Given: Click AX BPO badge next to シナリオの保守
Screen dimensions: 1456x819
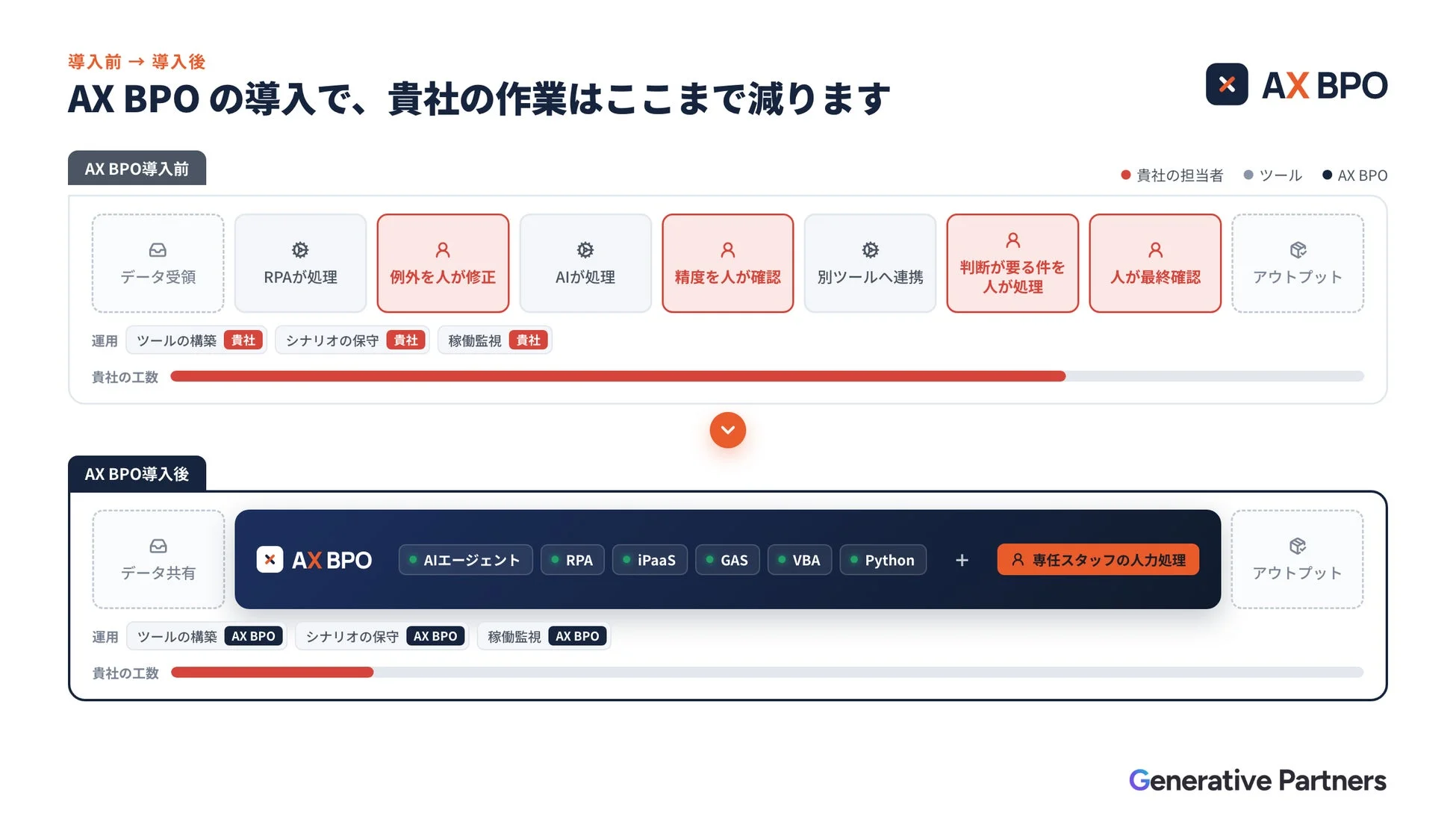Looking at the screenshot, I should [435, 636].
